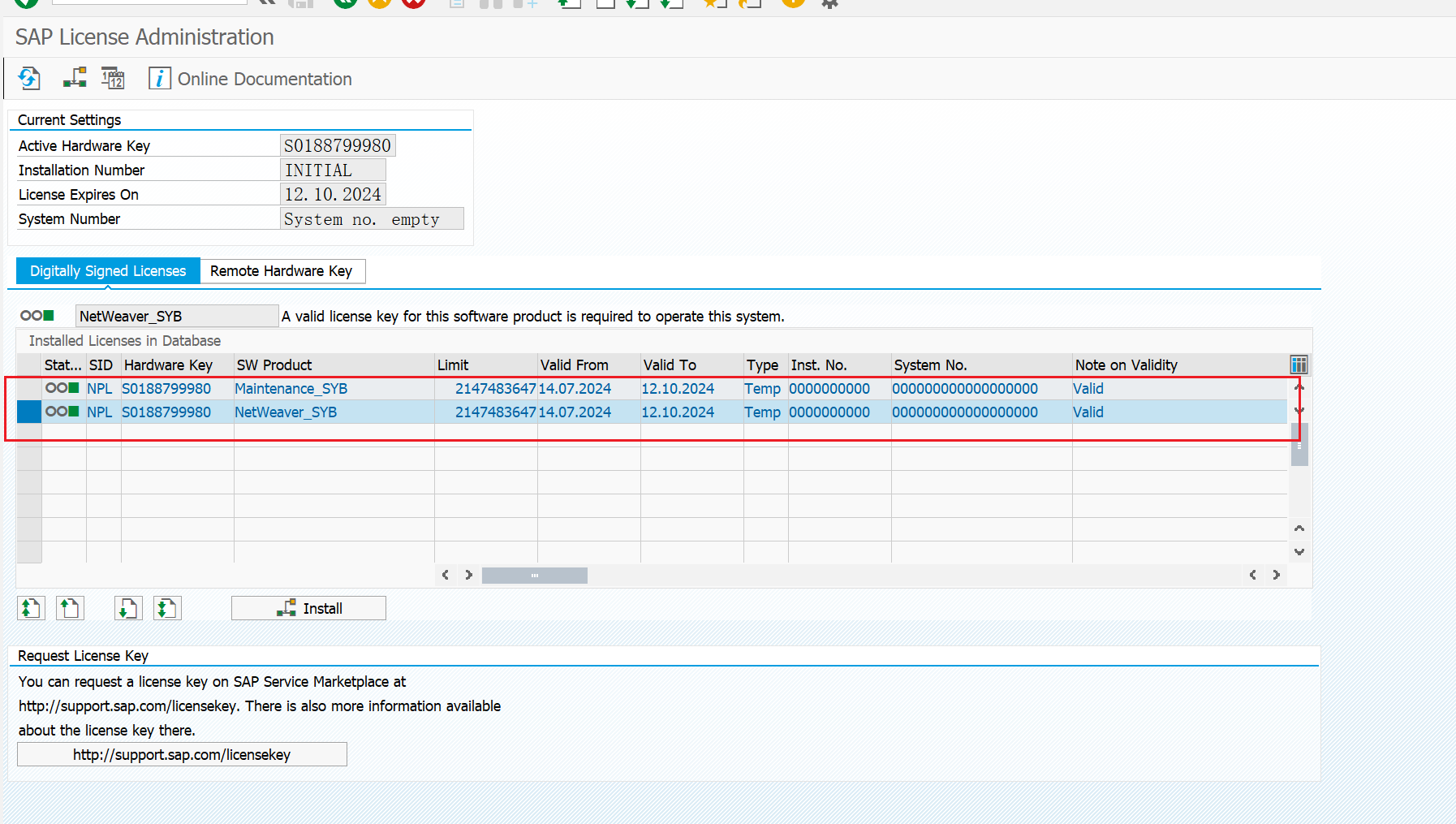Click the refresh icon in application toolbar
1456x824 pixels.
tap(29, 79)
